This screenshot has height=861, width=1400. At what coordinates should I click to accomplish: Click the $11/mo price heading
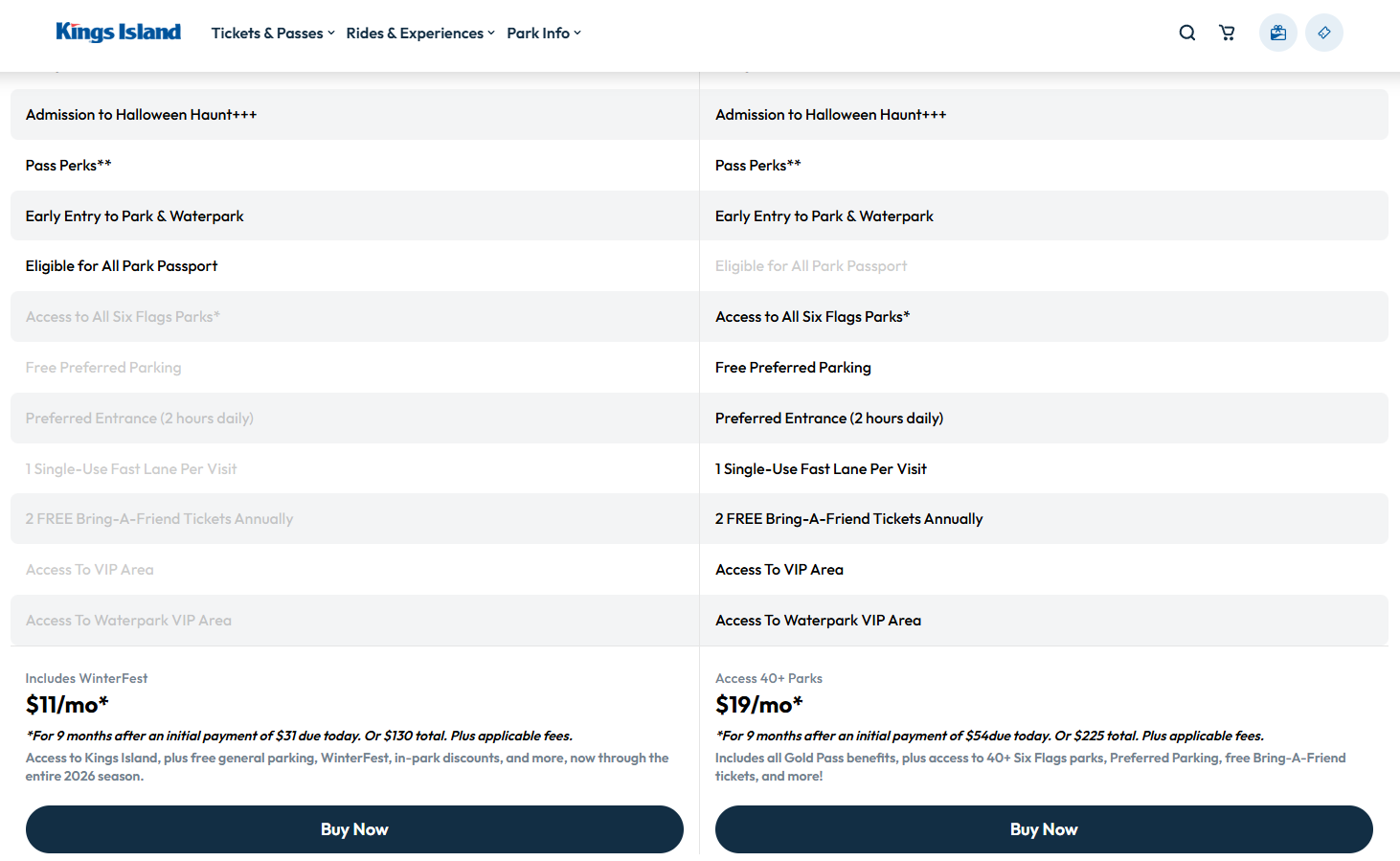67,705
